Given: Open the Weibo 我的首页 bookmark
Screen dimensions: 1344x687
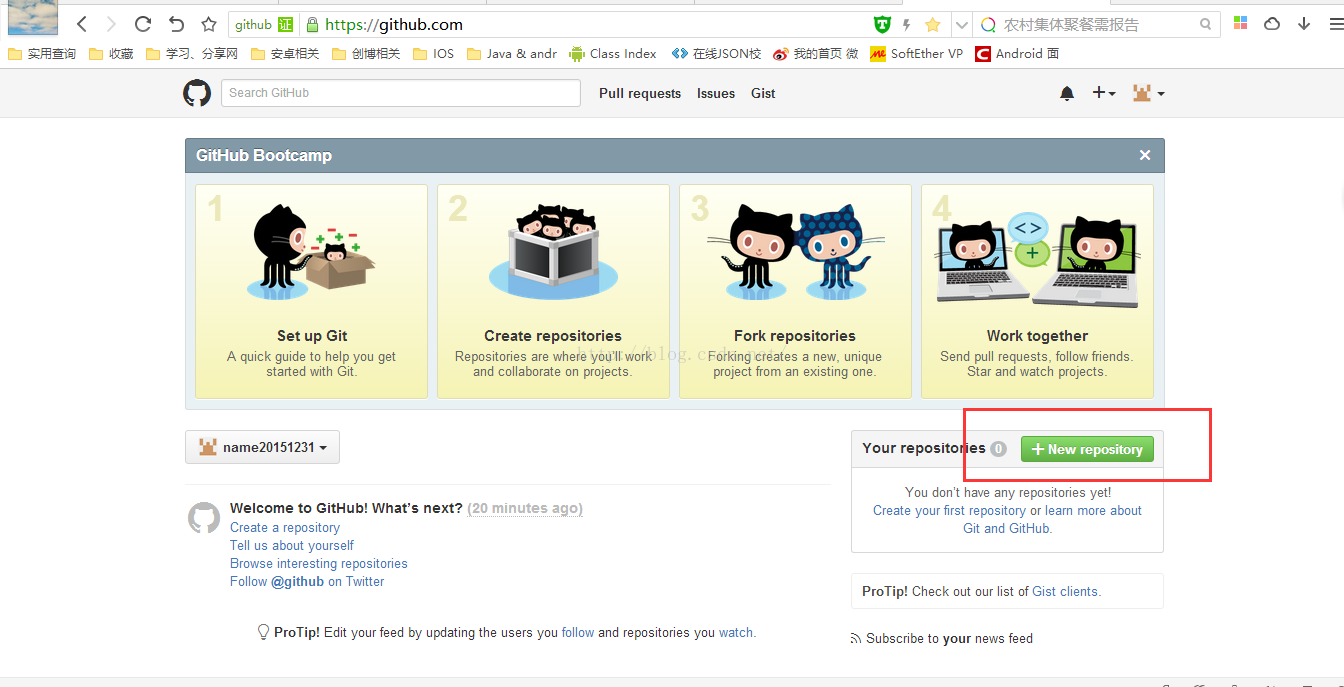Looking at the screenshot, I should [816, 54].
